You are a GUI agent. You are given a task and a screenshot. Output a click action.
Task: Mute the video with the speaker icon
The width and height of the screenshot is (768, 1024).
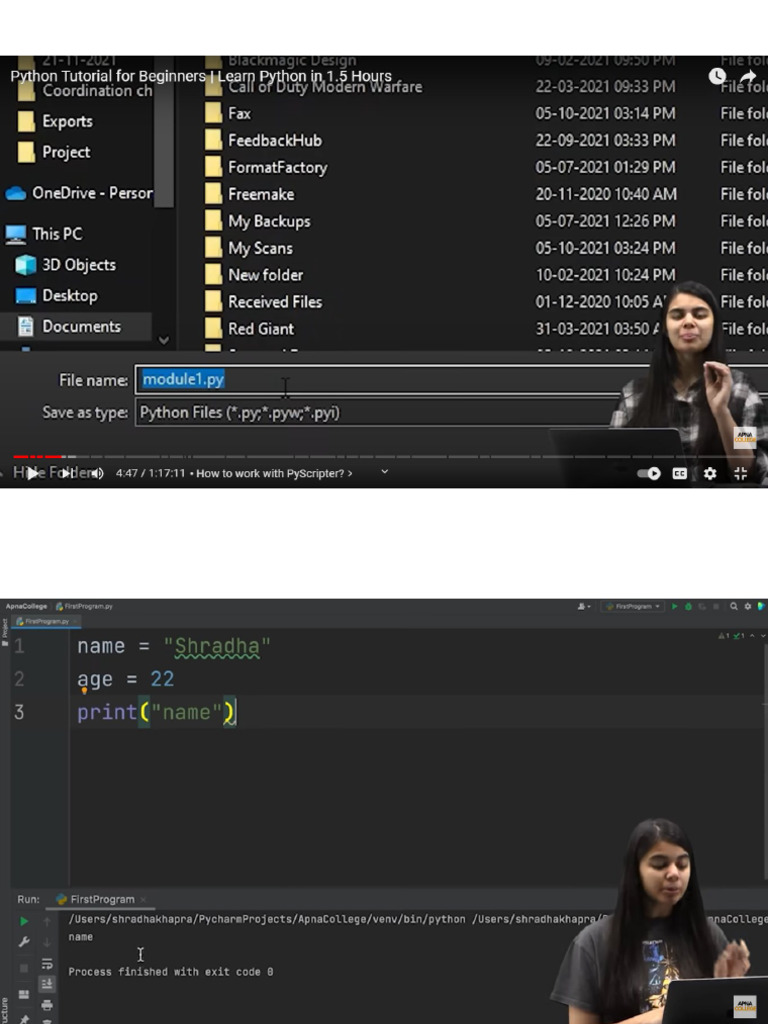97,473
